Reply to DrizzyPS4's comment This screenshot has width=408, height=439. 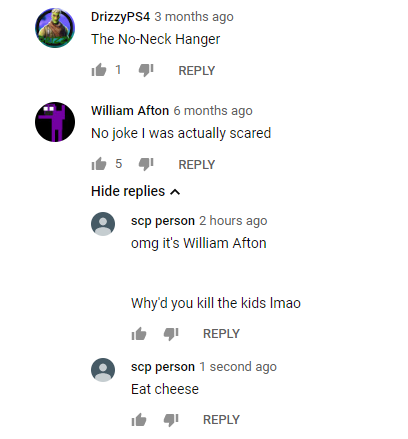coord(197,71)
